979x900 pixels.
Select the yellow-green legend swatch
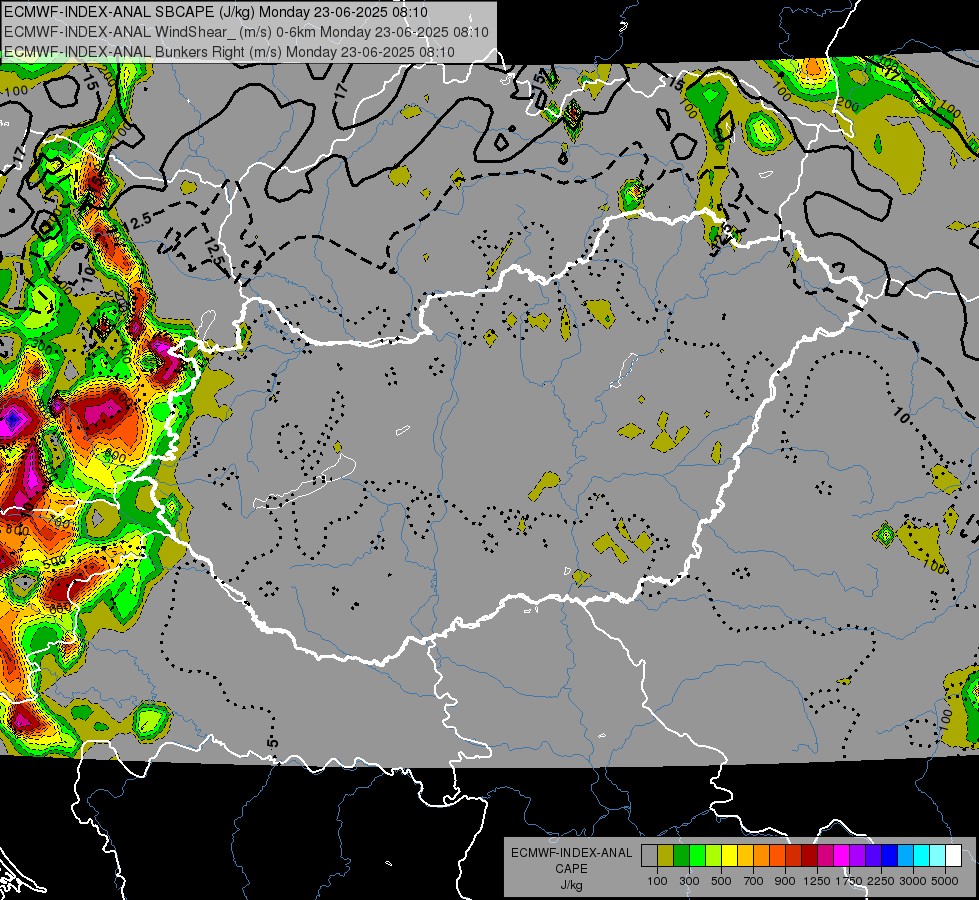(x=714, y=855)
